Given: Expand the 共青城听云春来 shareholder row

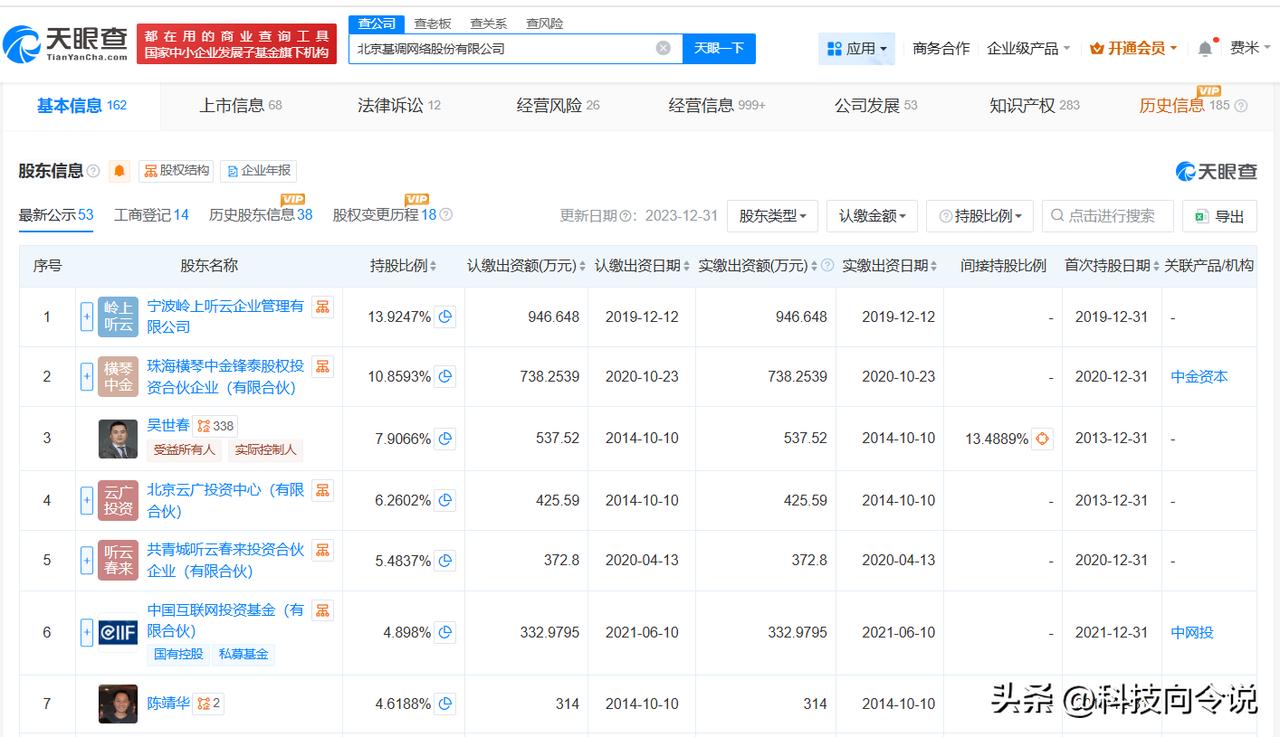Looking at the screenshot, I should (x=87, y=560).
